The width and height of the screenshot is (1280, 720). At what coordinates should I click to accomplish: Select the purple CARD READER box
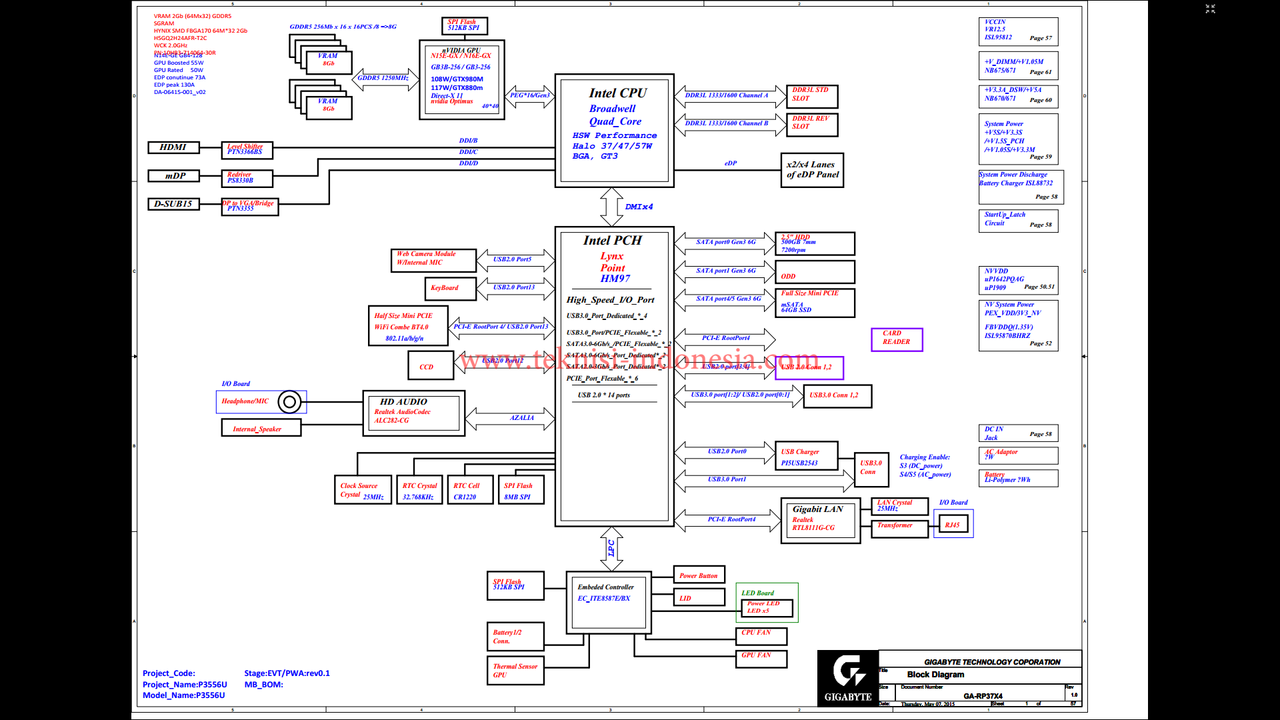click(896, 339)
